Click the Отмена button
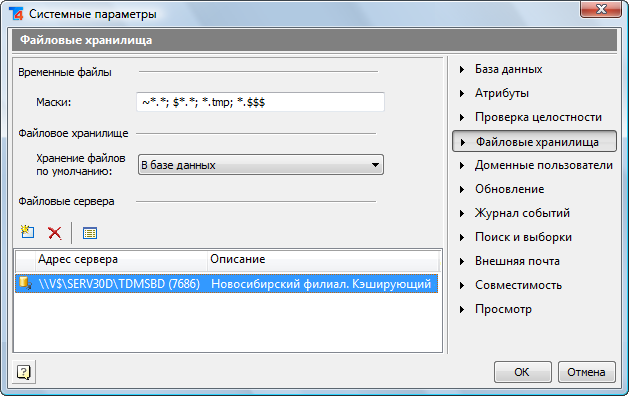This screenshot has height=396, width=629. (586, 372)
